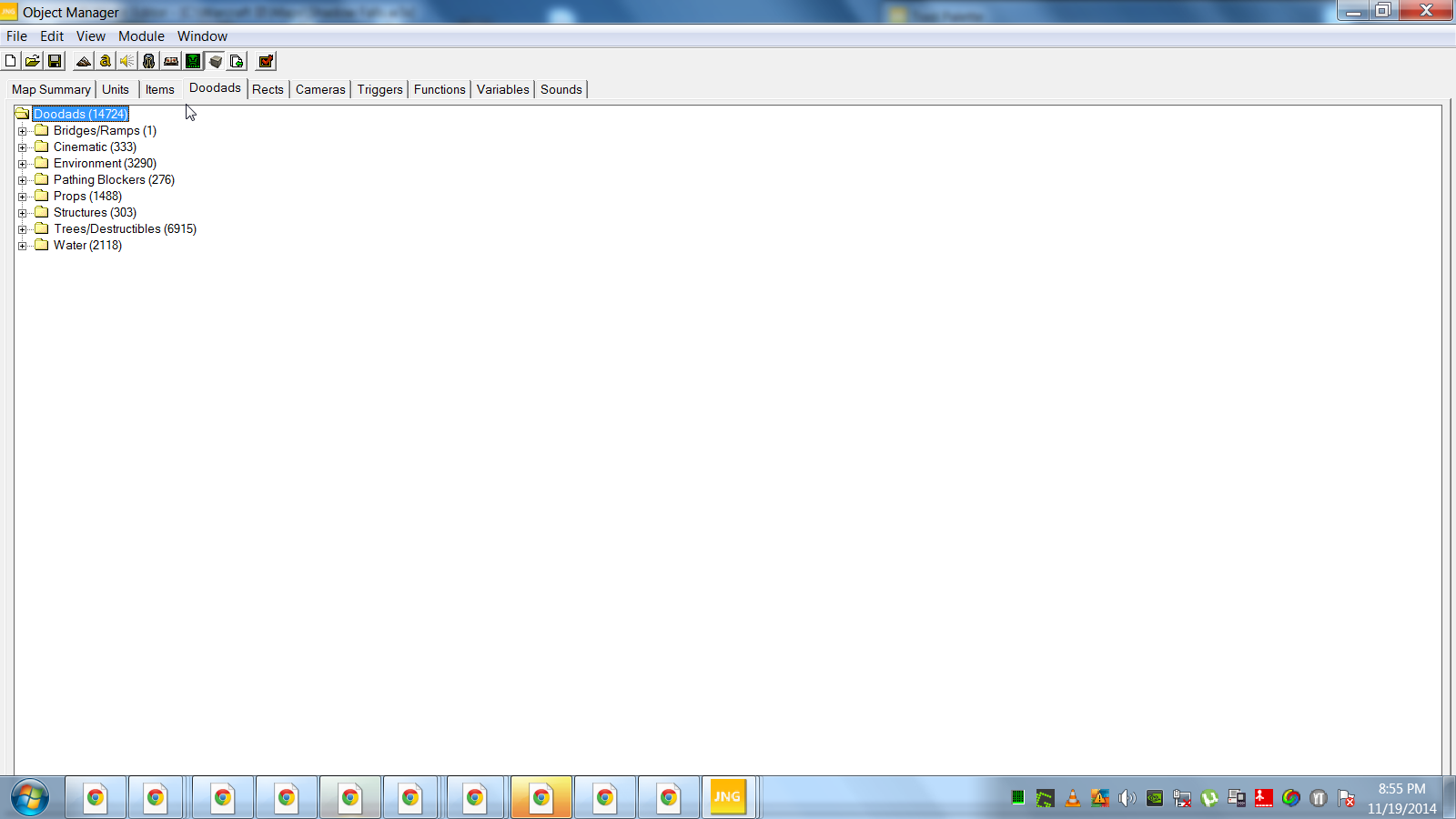Viewport: 1456px width, 819px height.
Task: Open the Terrain Editor mountain icon
Action: click(x=84, y=61)
